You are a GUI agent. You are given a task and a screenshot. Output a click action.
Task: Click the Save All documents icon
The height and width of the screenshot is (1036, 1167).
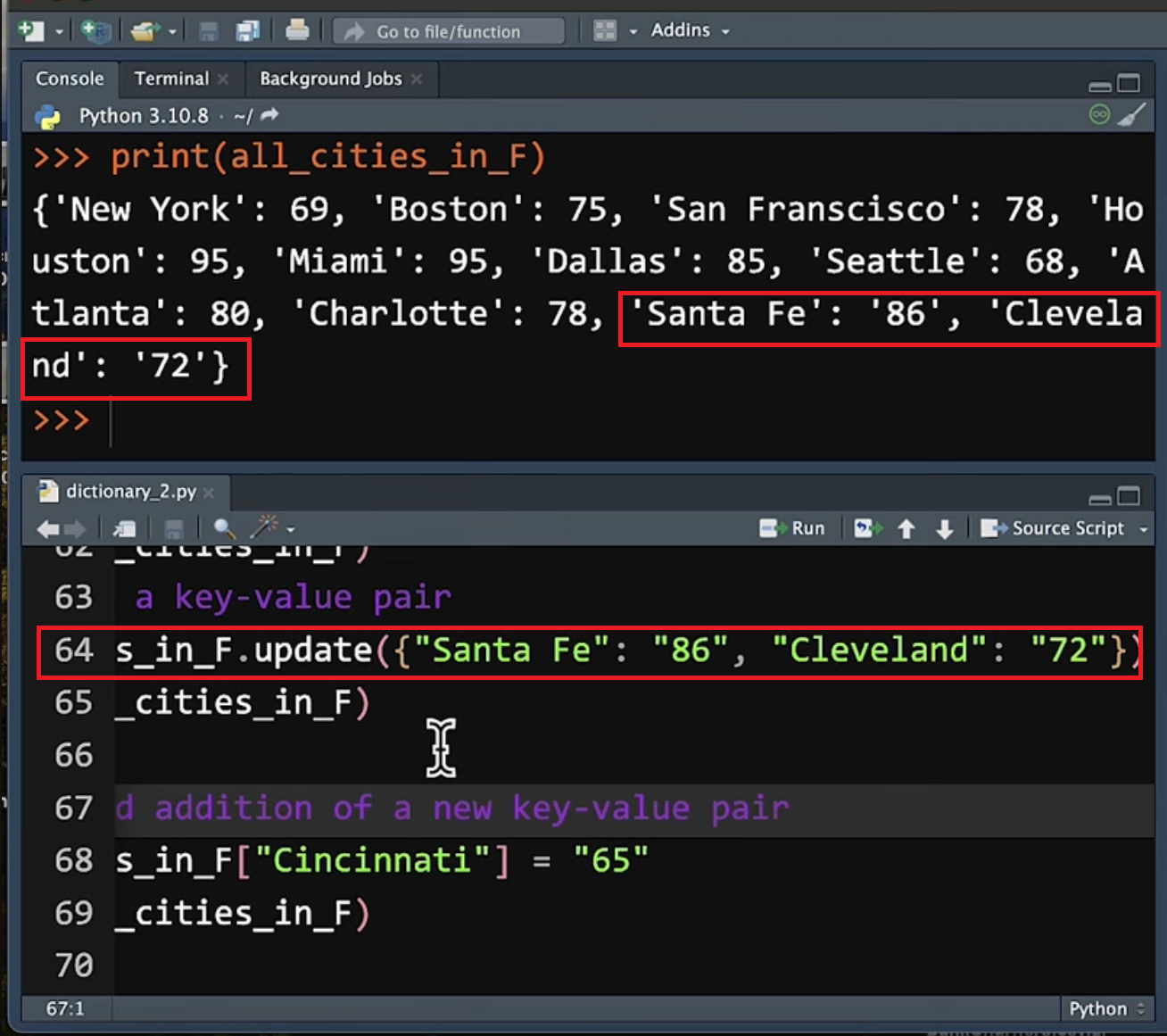[247, 31]
